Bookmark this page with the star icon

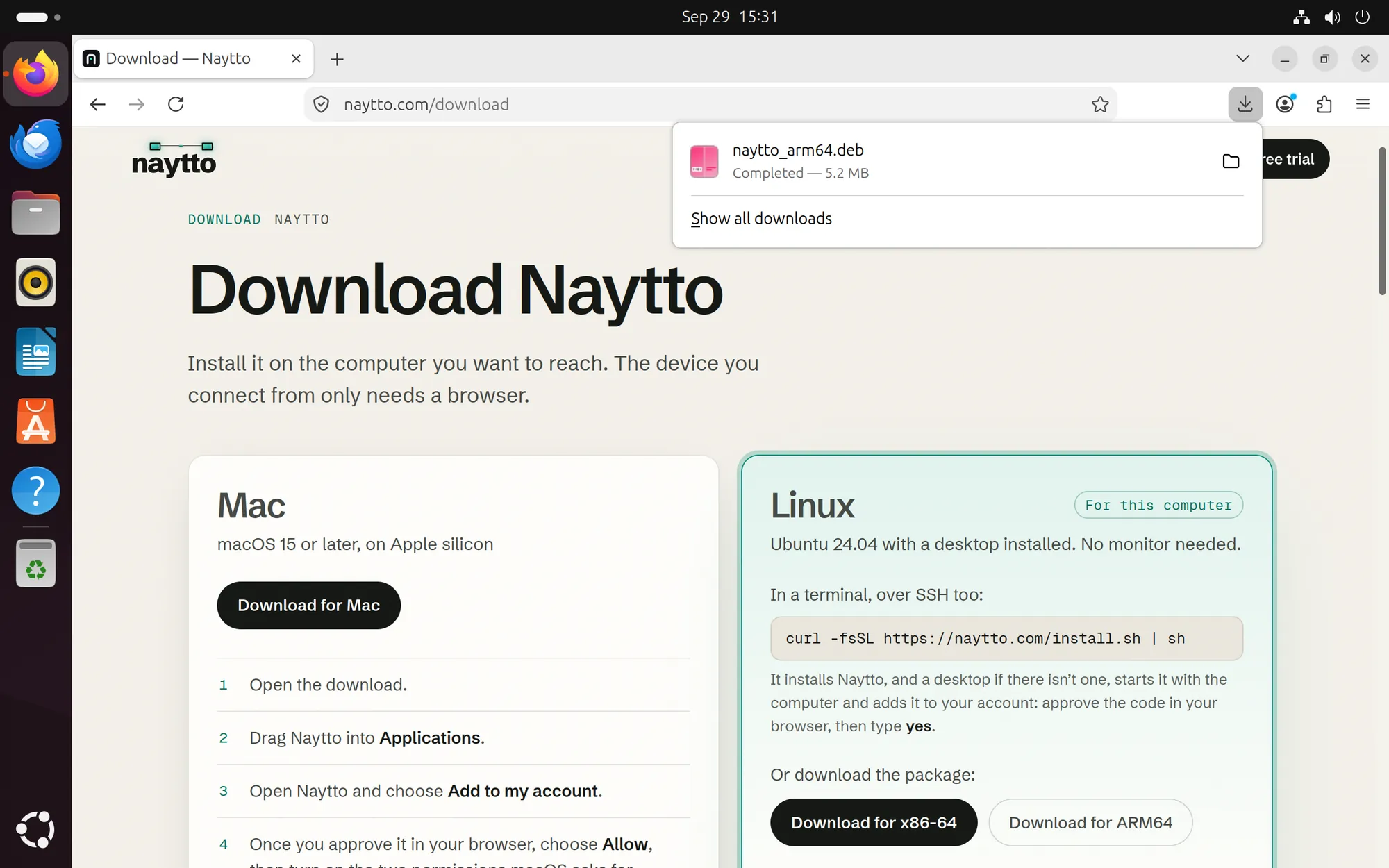1100,104
